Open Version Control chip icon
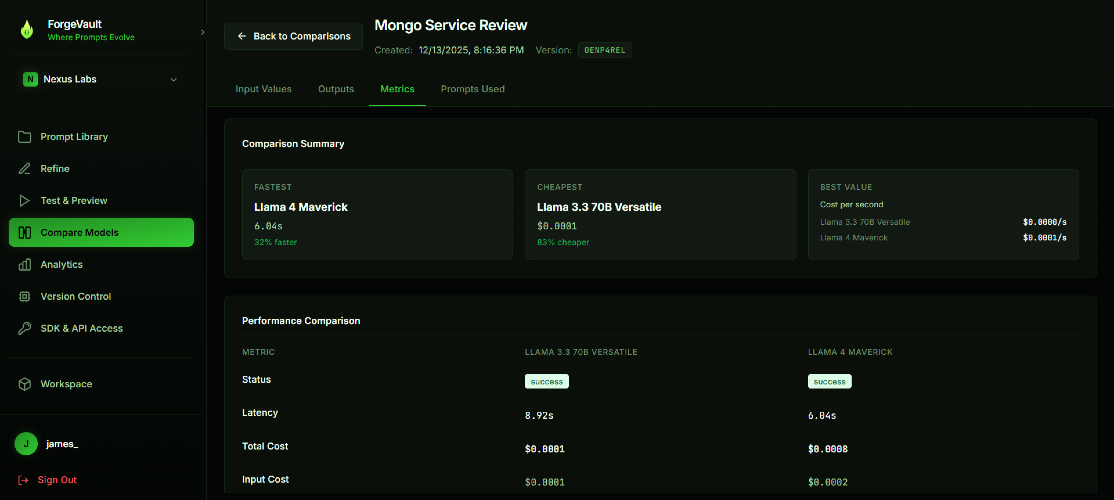The image size is (1114, 500). click(x=25, y=297)
